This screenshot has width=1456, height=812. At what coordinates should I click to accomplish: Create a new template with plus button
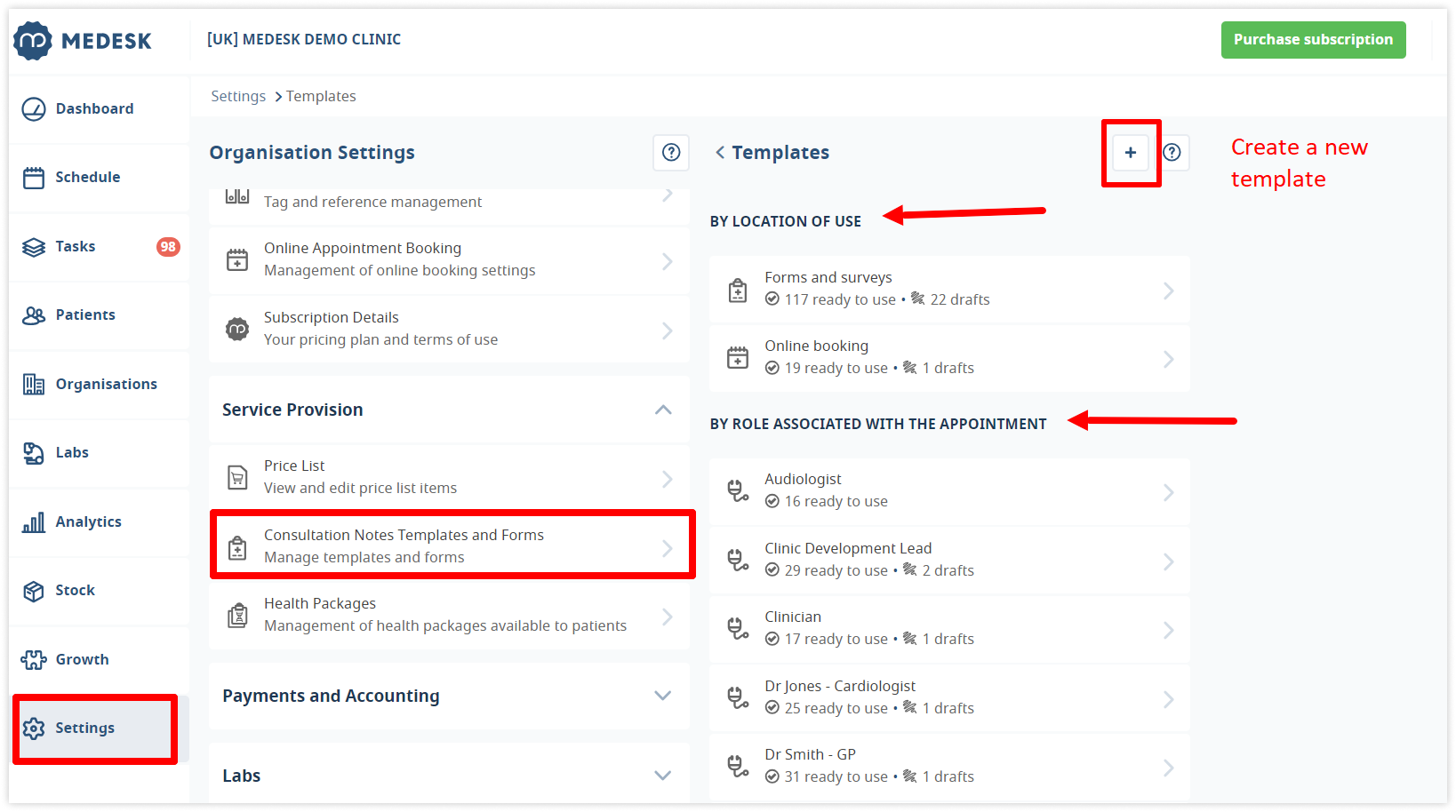(1131, 153)
